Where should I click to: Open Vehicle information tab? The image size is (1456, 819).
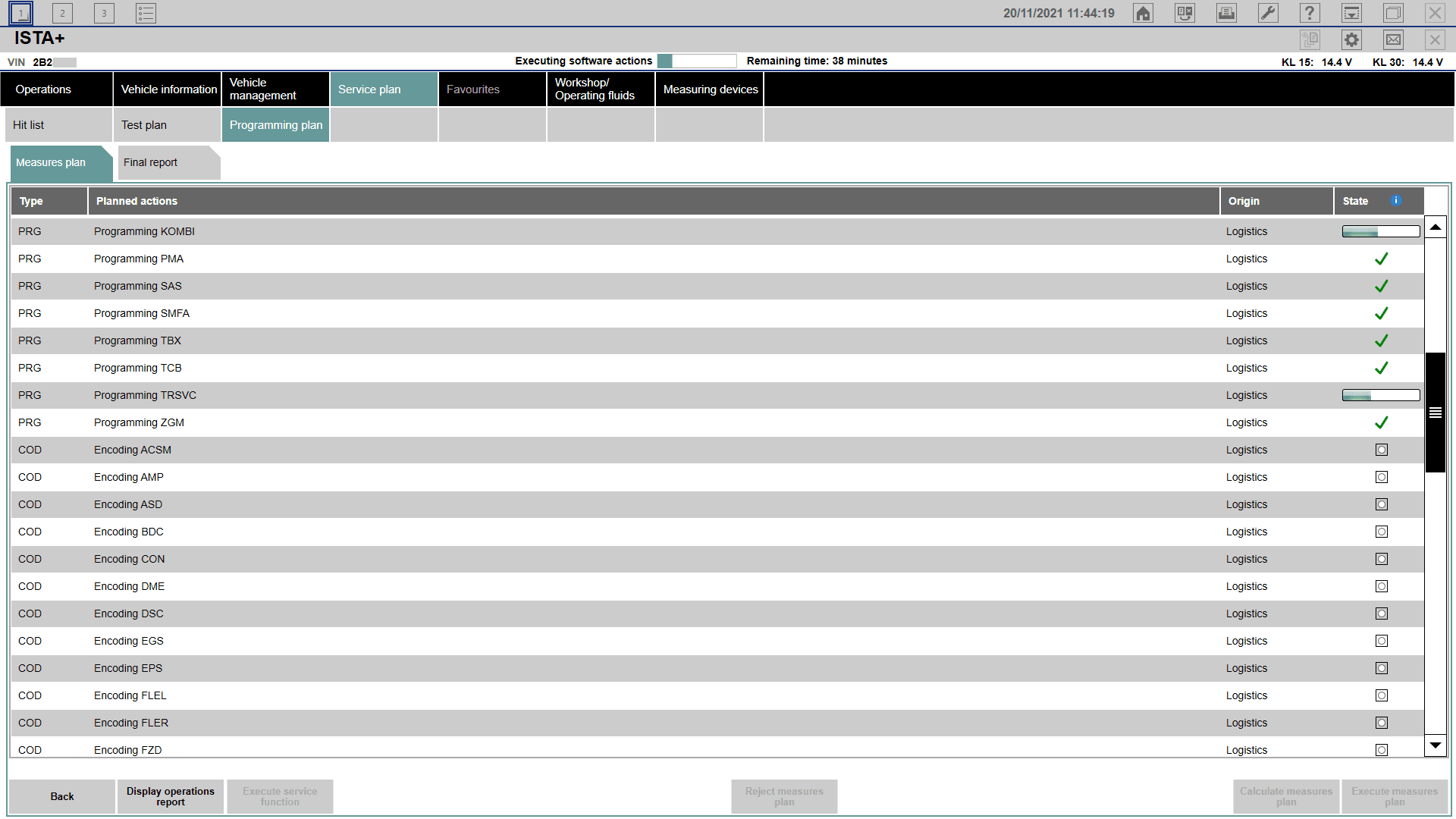tap(168, 89)
